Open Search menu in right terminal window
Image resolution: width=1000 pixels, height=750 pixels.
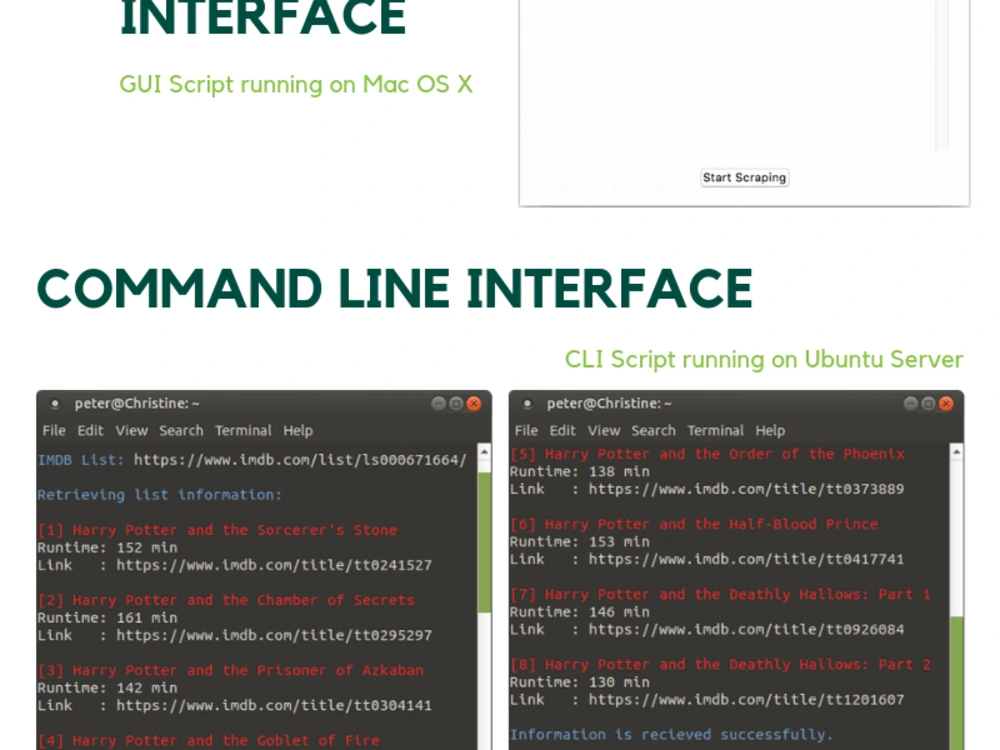click(653, 430)
